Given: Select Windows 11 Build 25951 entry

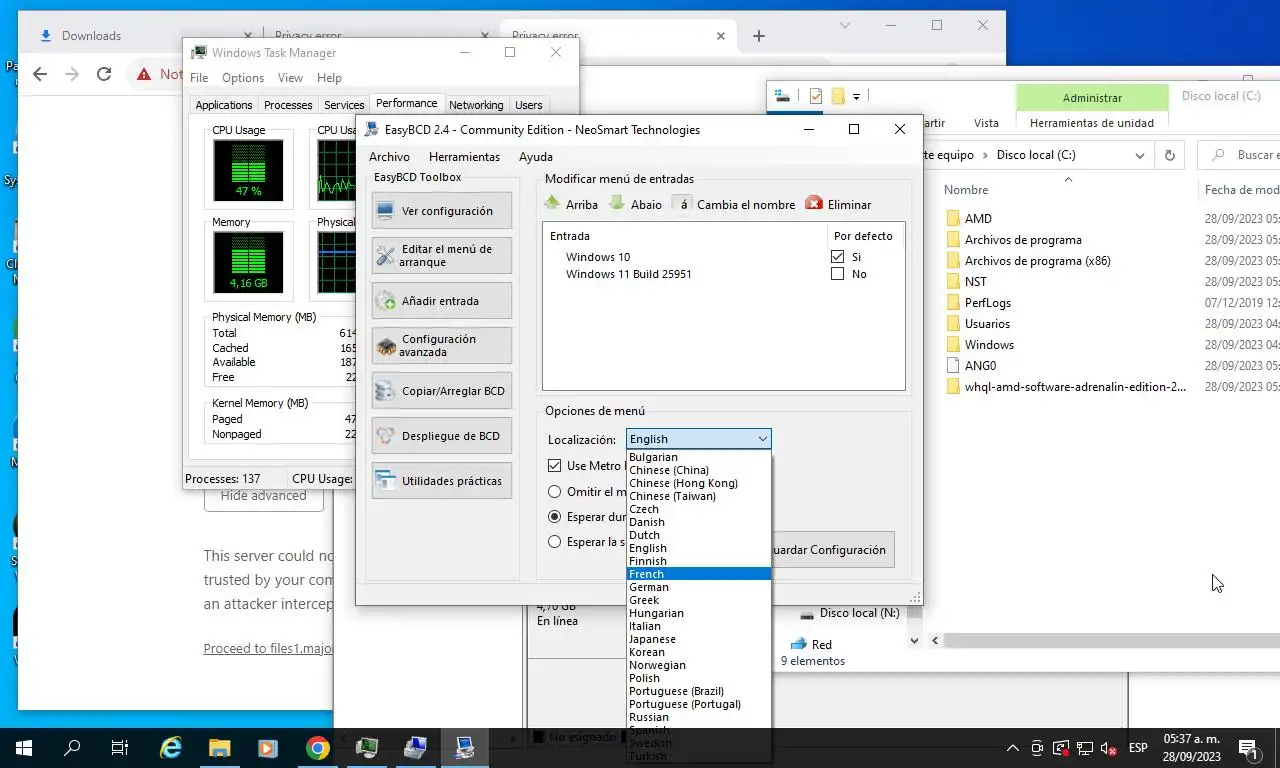Looking at the screenshot, I should pyautogui.click(x=629, y=274).
